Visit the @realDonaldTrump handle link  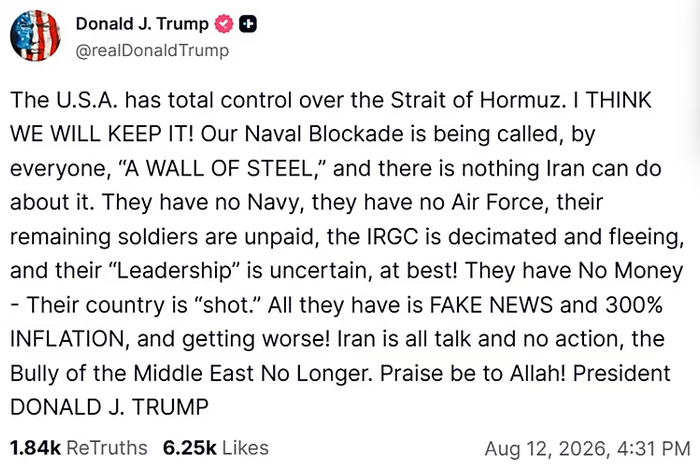point(152,50)
